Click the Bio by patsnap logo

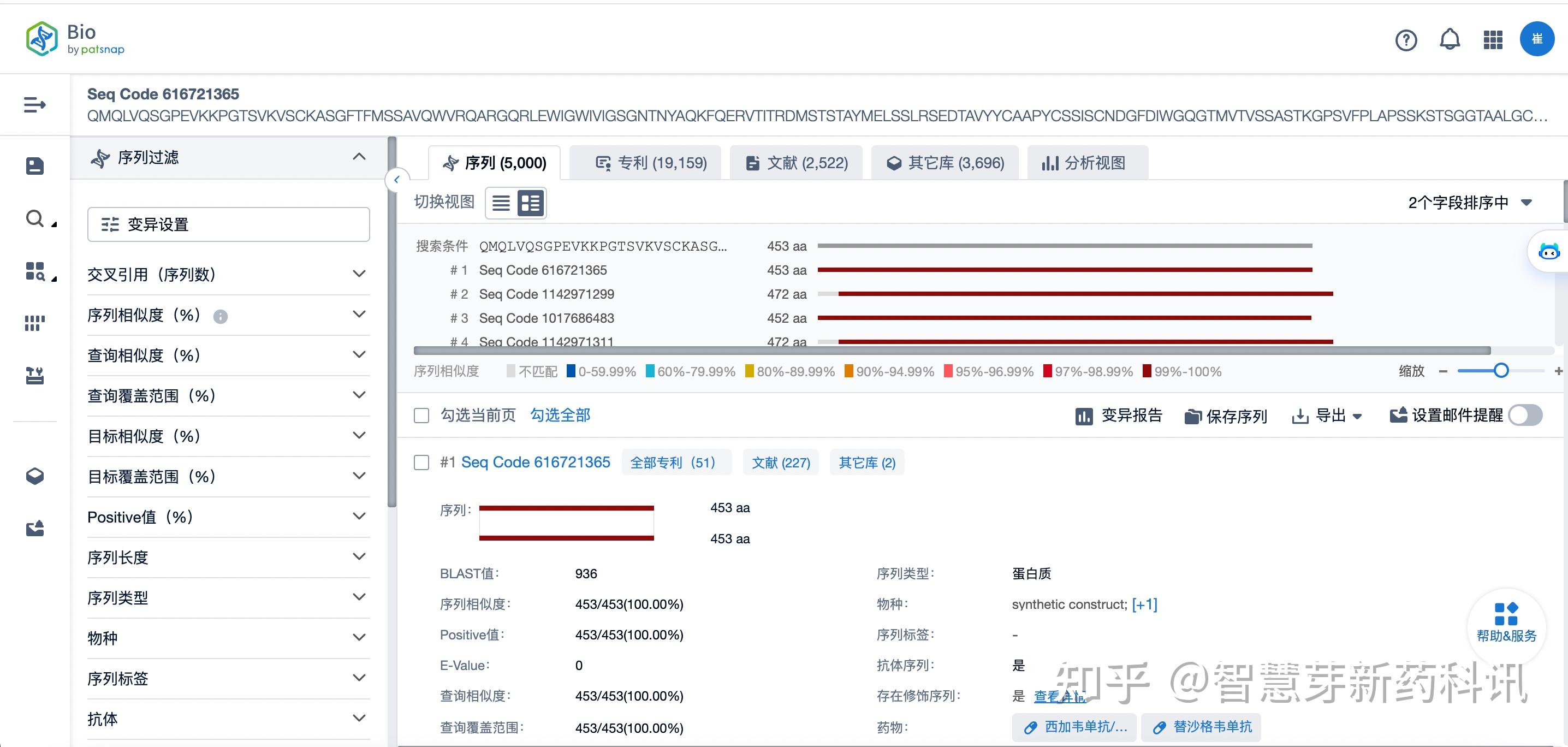pos(75,39)
